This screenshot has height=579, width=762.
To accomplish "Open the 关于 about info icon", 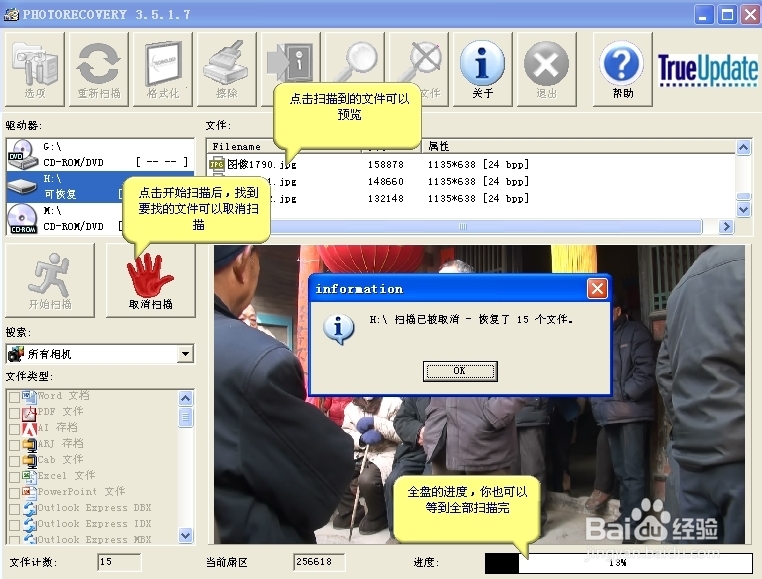I will pos(483,69).
